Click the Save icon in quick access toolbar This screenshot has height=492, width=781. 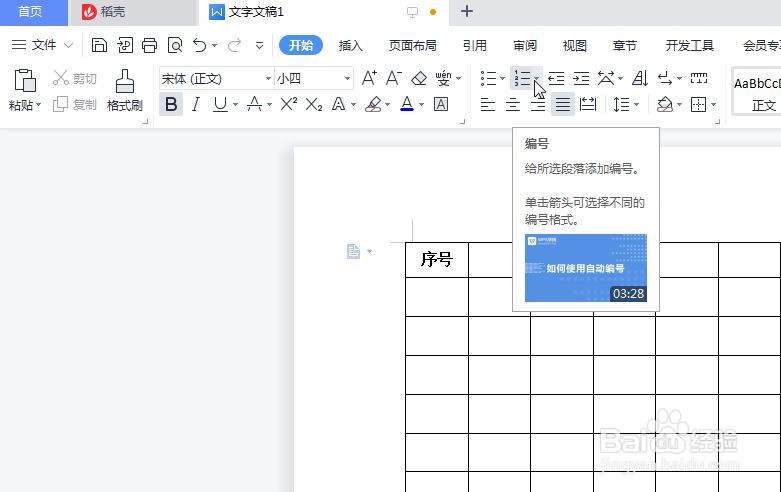99,45
